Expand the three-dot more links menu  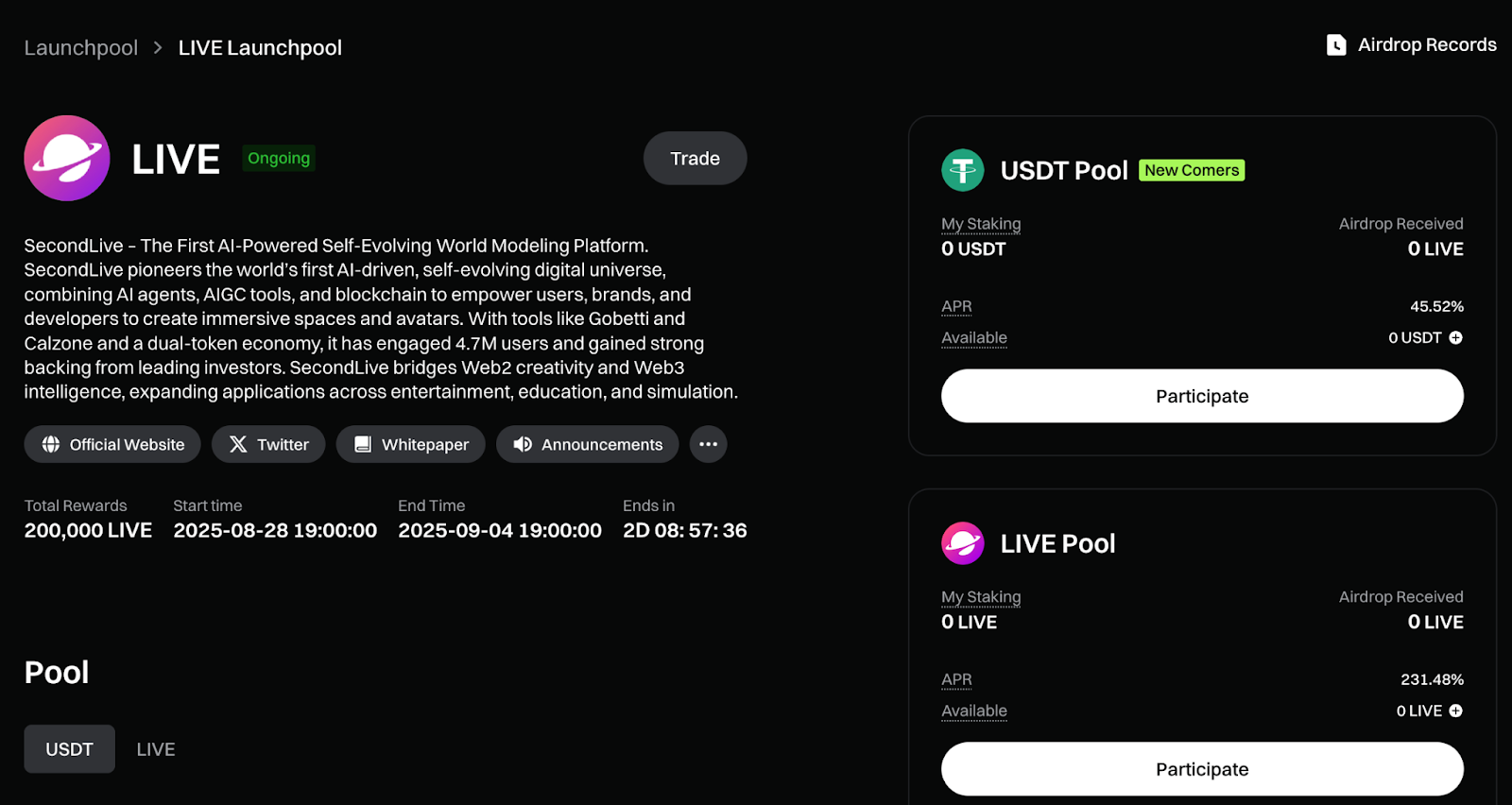point(708,444)
